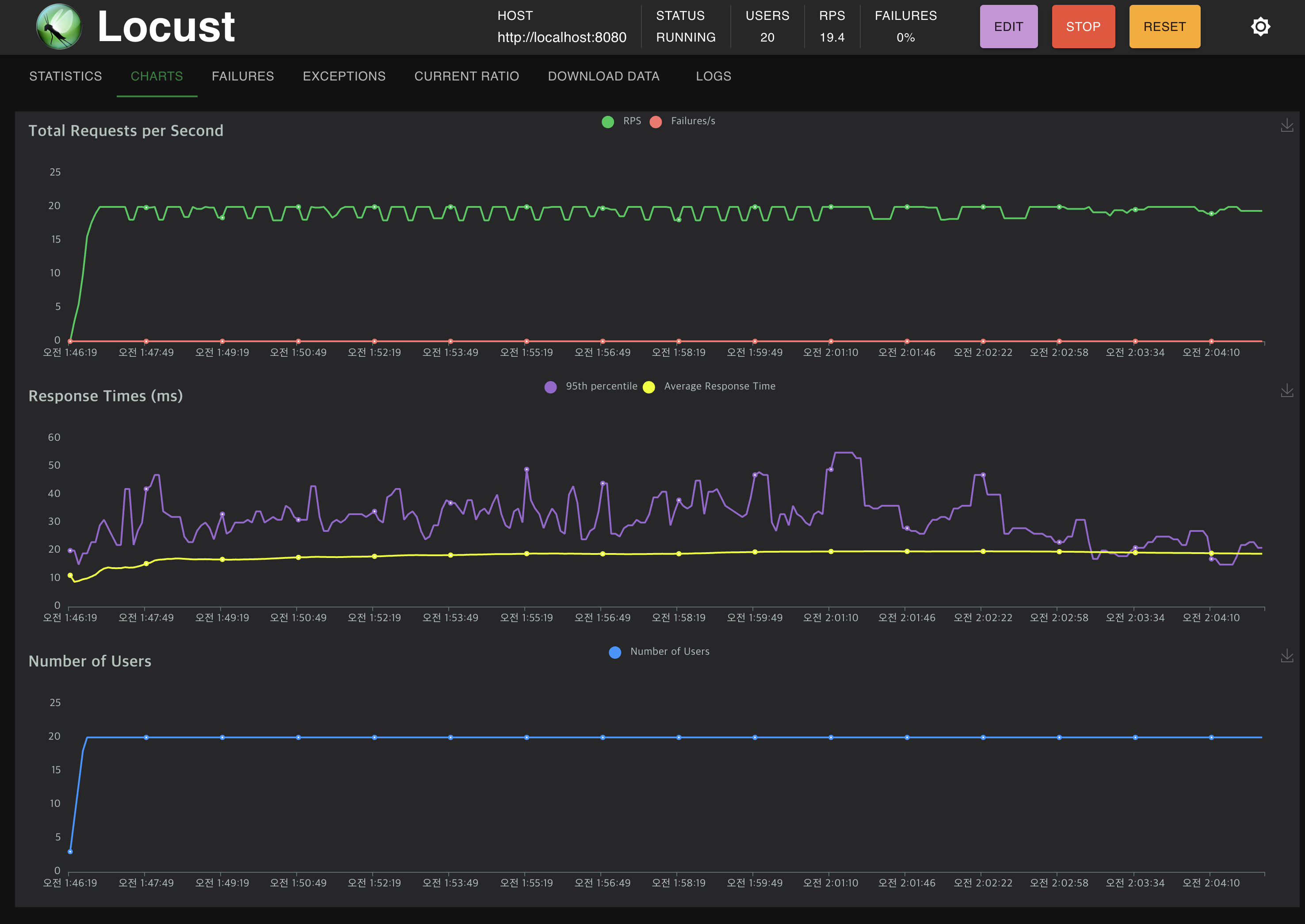This screenshot has width=1305, height=924.
Task: Download the Response Times chart image
Action: point(1286,391)
